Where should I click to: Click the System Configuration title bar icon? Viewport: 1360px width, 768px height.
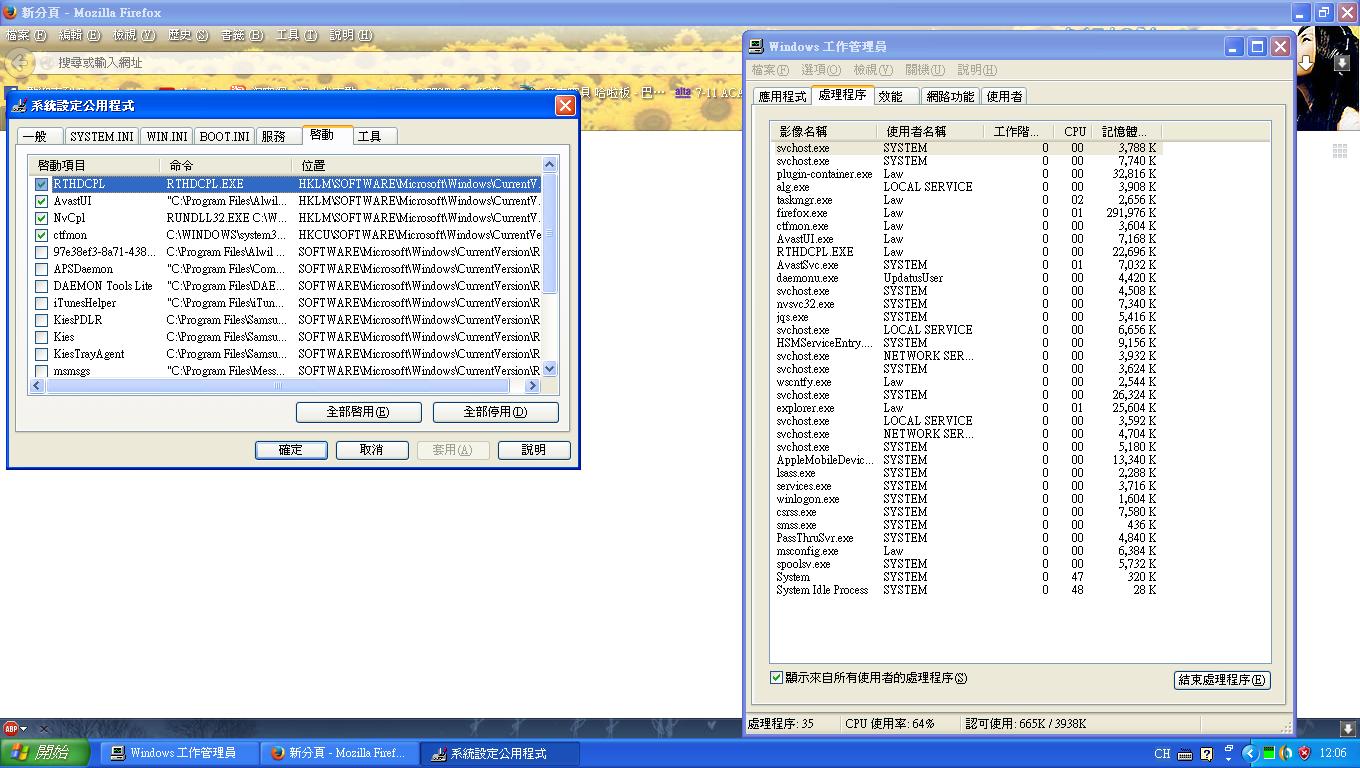tap(19, 105)
